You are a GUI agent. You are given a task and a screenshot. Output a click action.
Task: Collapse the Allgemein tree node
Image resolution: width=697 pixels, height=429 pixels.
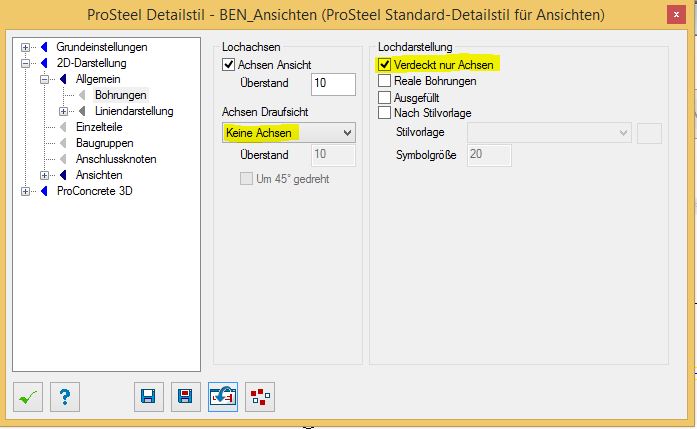click(44, 79)
